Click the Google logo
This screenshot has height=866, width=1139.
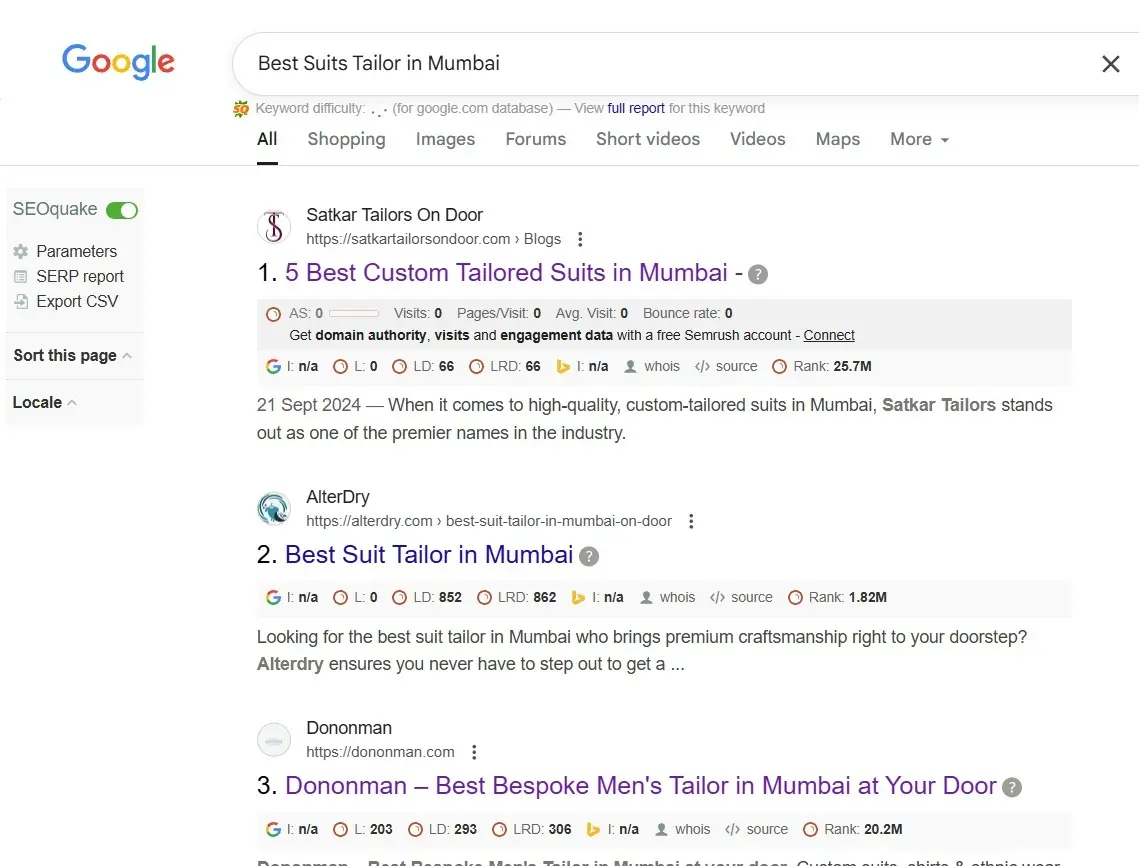coord(118,62)
